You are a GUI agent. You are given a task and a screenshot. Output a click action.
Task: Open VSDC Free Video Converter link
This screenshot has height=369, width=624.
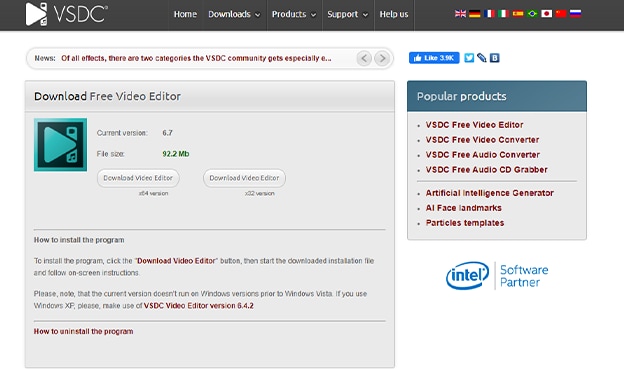point(482,140)
